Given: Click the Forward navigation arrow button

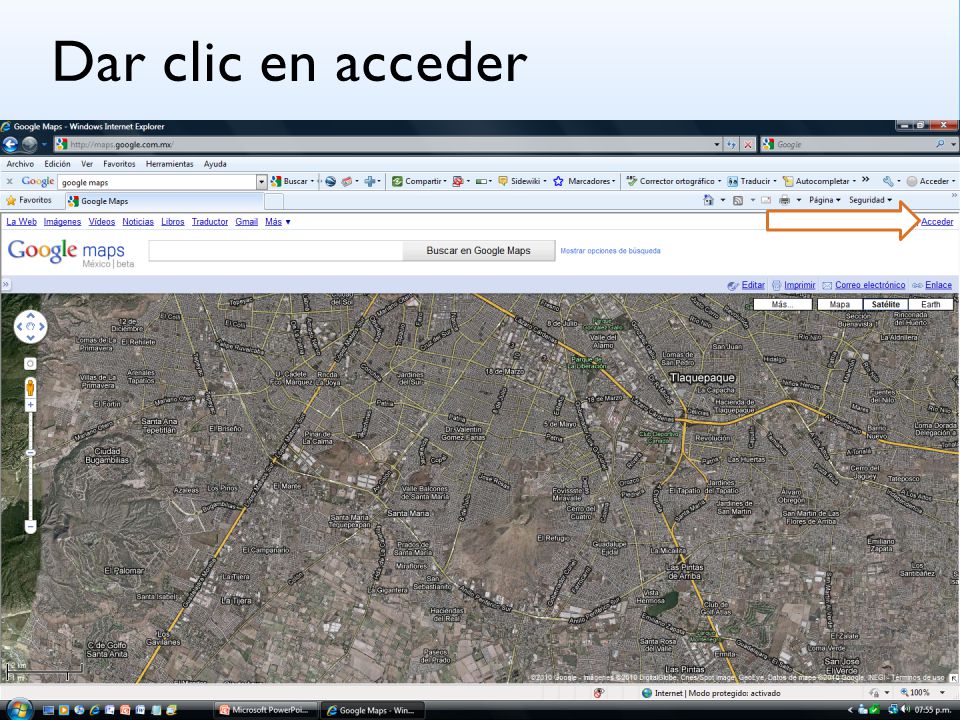Looking at the screenshot, I should click(x=29, y=144).
